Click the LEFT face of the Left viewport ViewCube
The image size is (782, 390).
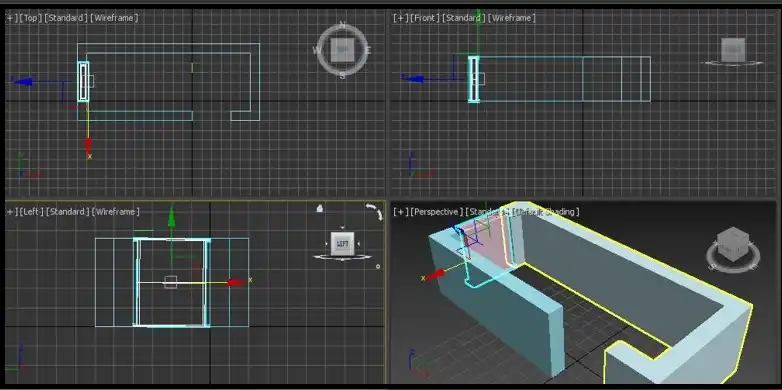[343, 244]
